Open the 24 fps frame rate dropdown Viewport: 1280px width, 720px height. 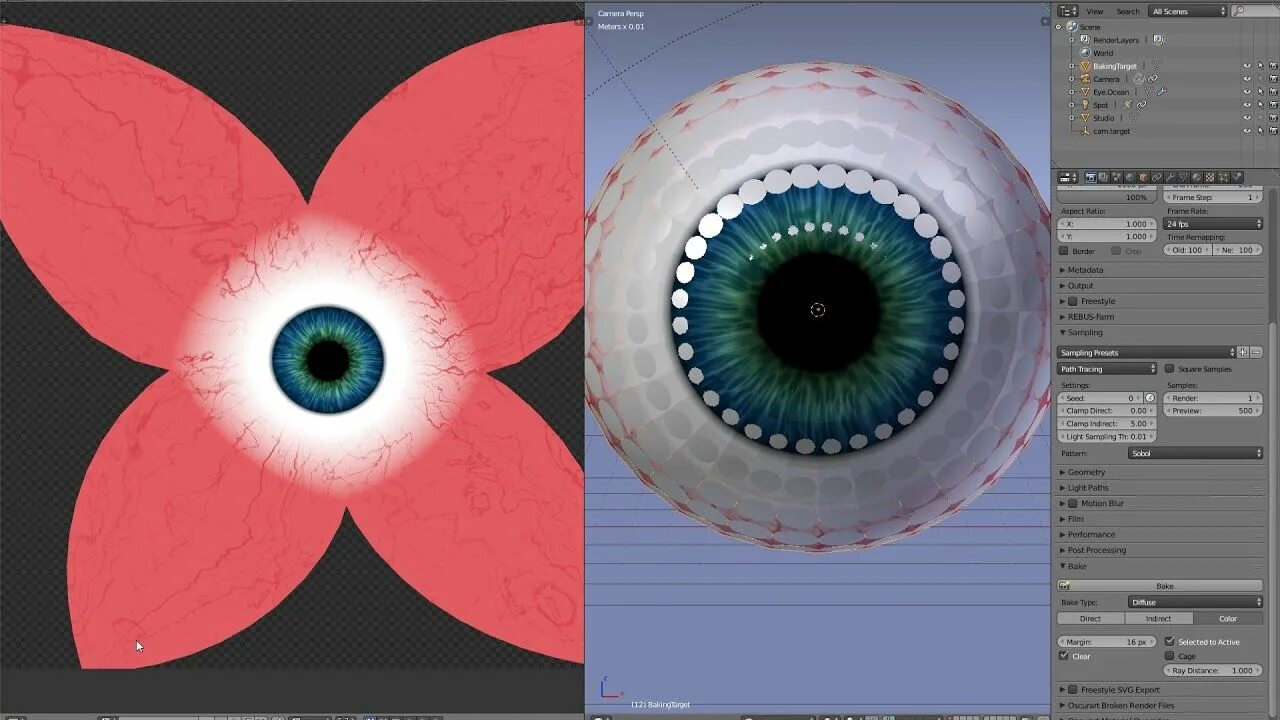[1213, 224]
